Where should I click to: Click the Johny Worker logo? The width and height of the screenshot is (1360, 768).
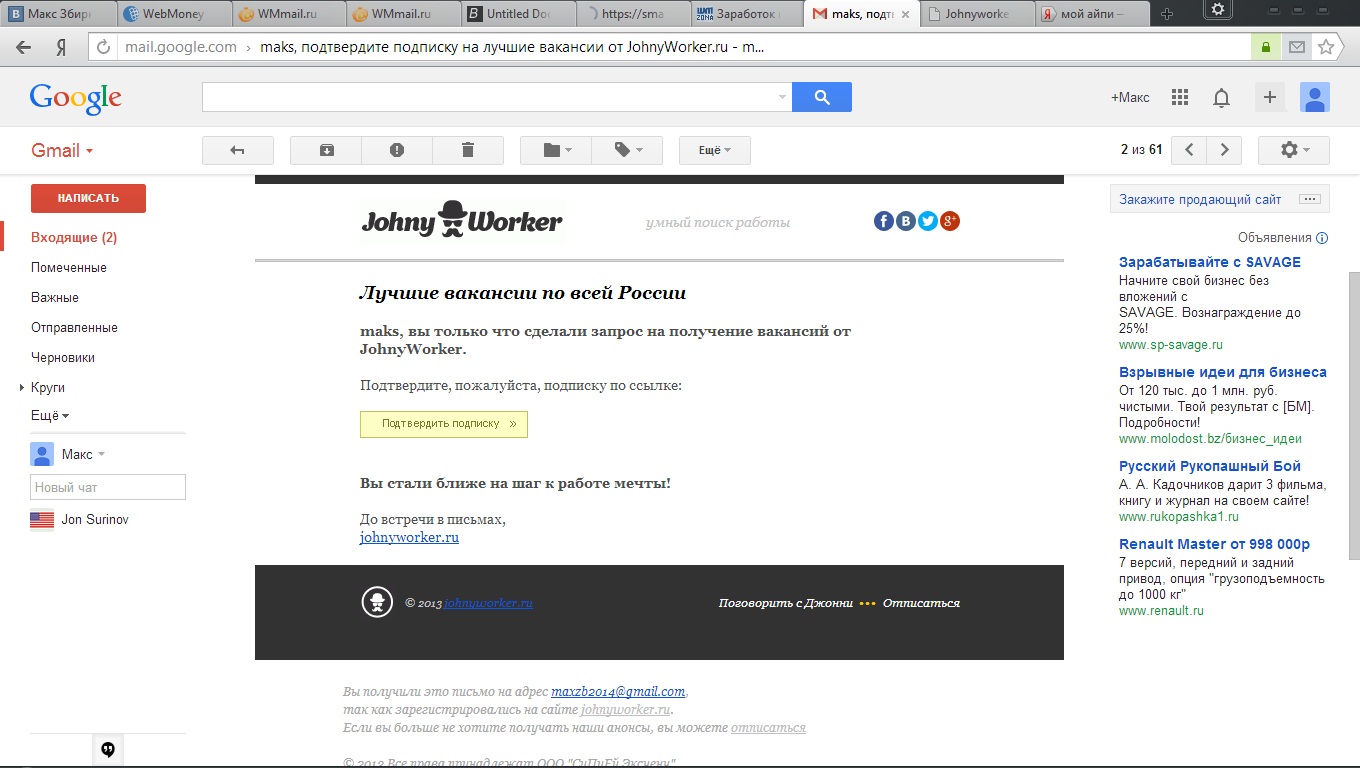462,219
